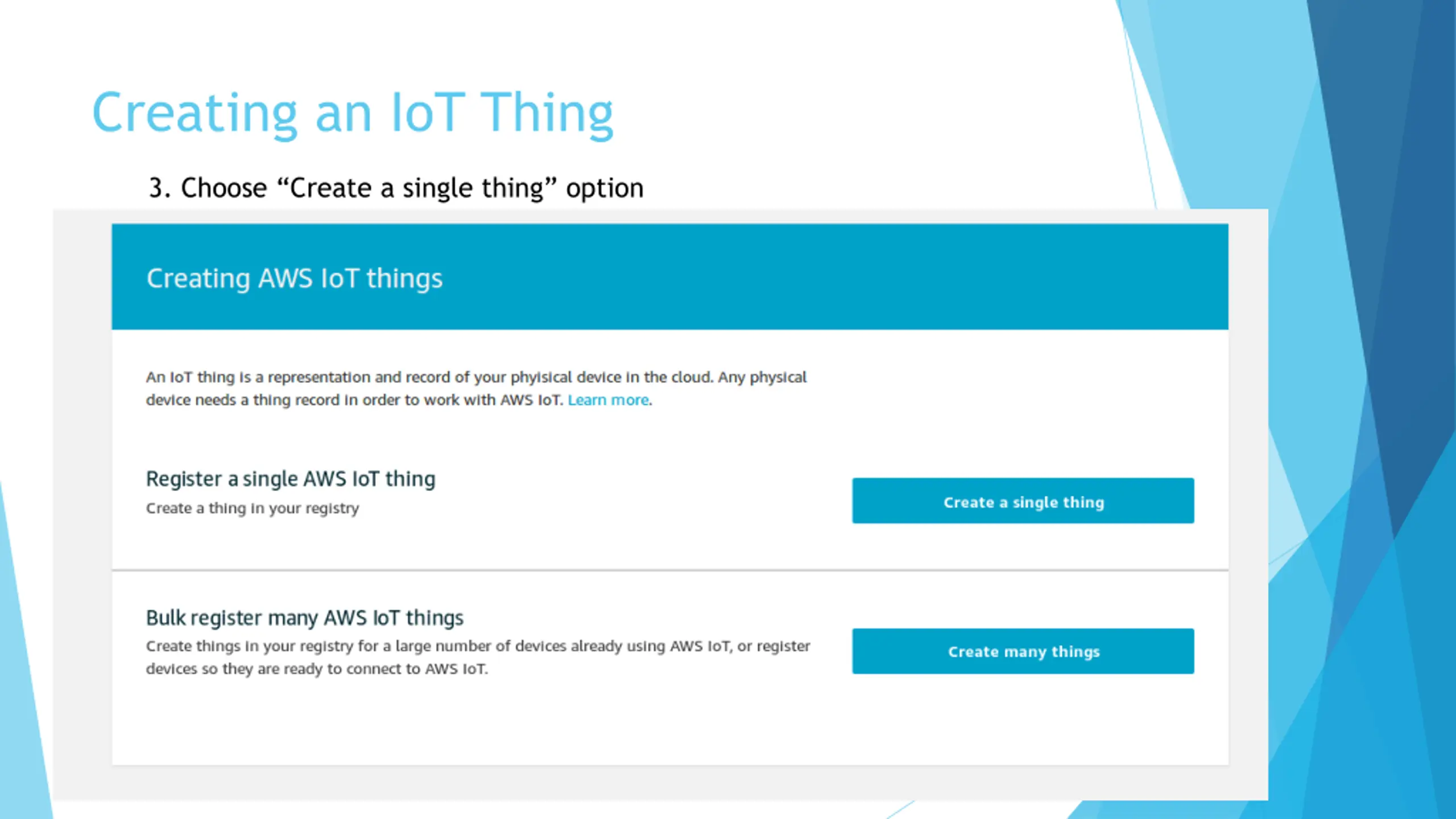
Task: Open the "Learn more" link
Action: pyautogui.click(x=608, y=400)
